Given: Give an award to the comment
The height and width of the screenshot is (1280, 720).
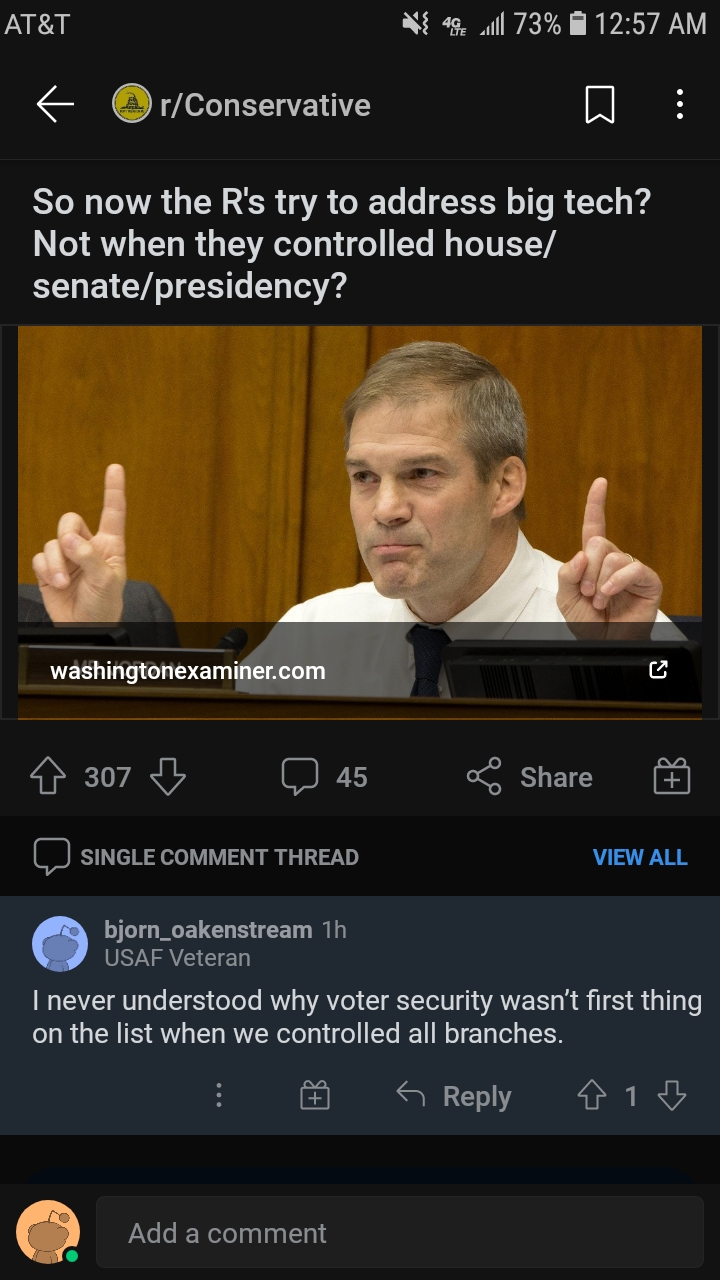Looking at the screenshot, I should 314,1096.
